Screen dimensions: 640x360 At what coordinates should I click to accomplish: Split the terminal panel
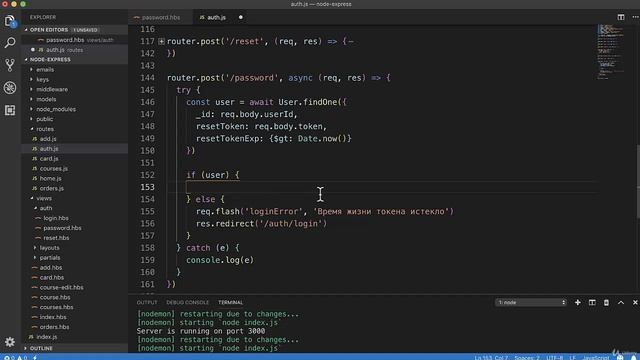pos(592,302)
